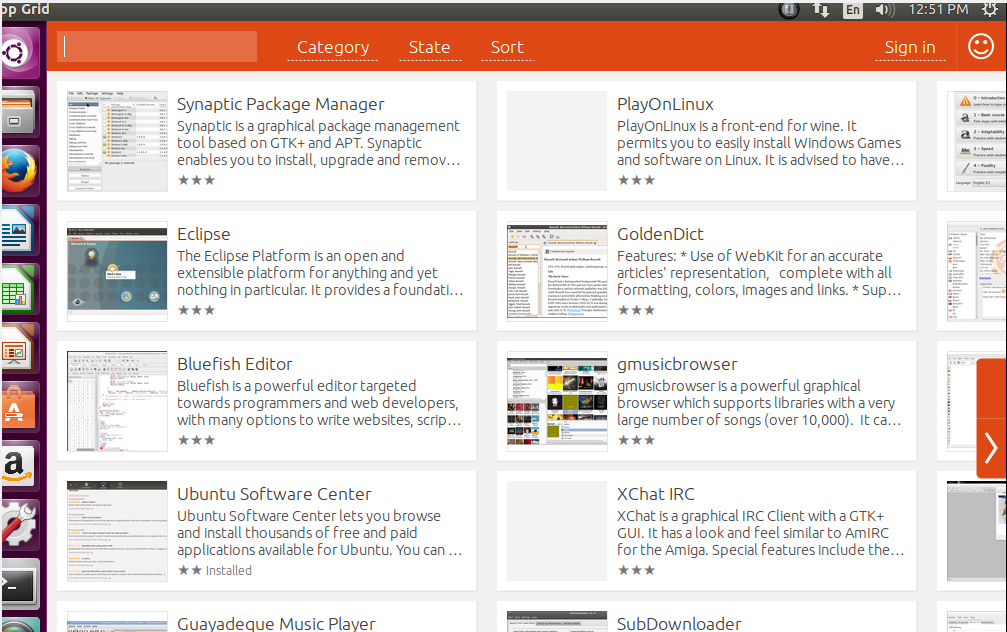Screen dimensions: 1007x632
Task: Click the star rating for GoldenDict
Action: coord(636,310)
